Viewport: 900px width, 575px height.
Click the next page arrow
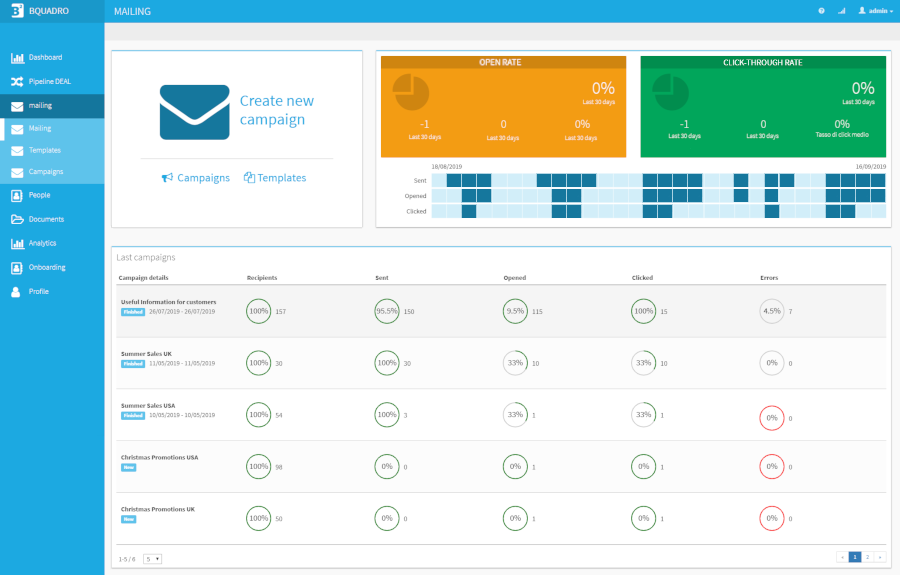click(880, 557)
